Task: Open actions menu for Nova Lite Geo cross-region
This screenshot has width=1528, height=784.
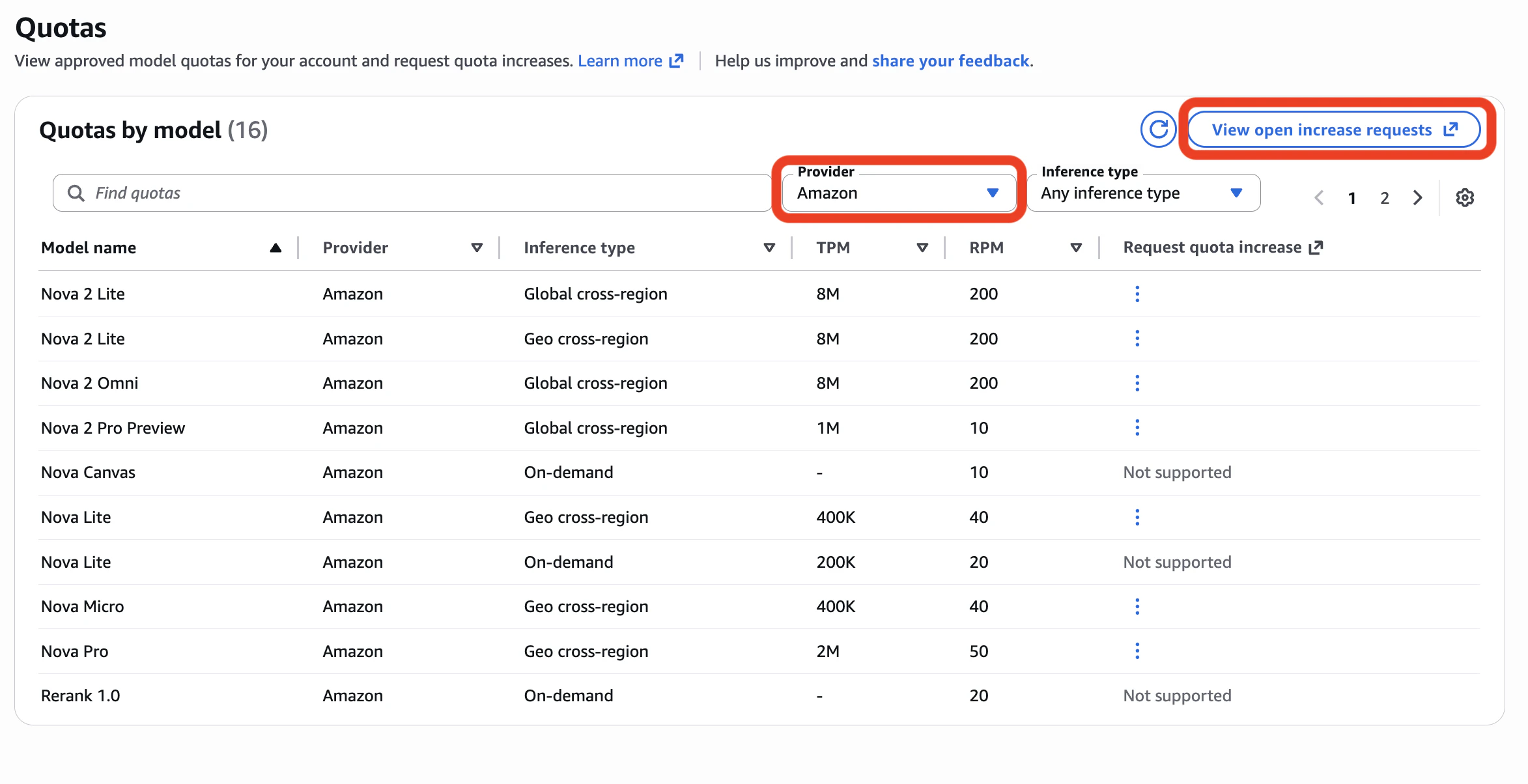Action: [1137, 517]
